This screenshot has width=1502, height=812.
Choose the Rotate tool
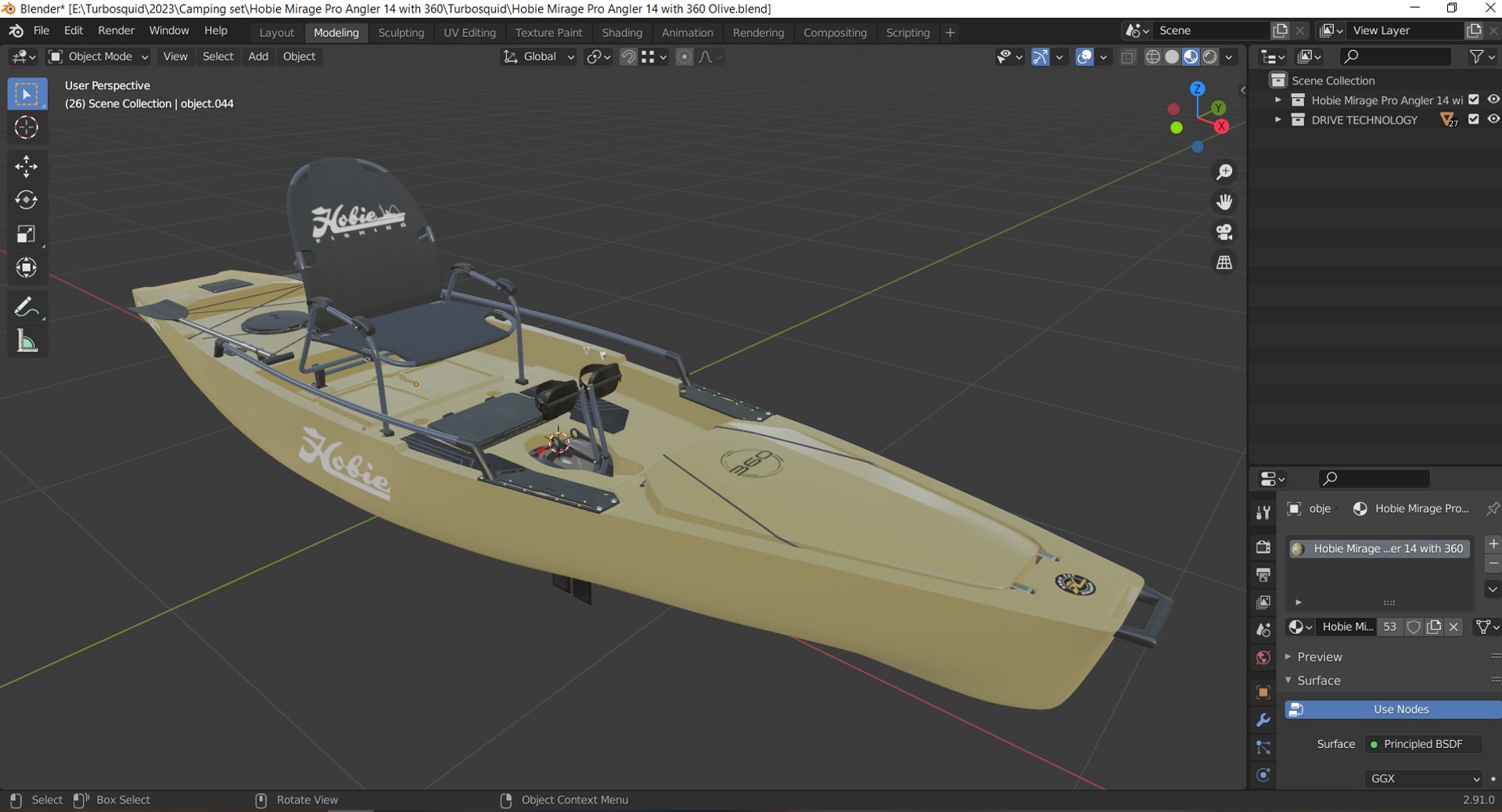point(27,200)
